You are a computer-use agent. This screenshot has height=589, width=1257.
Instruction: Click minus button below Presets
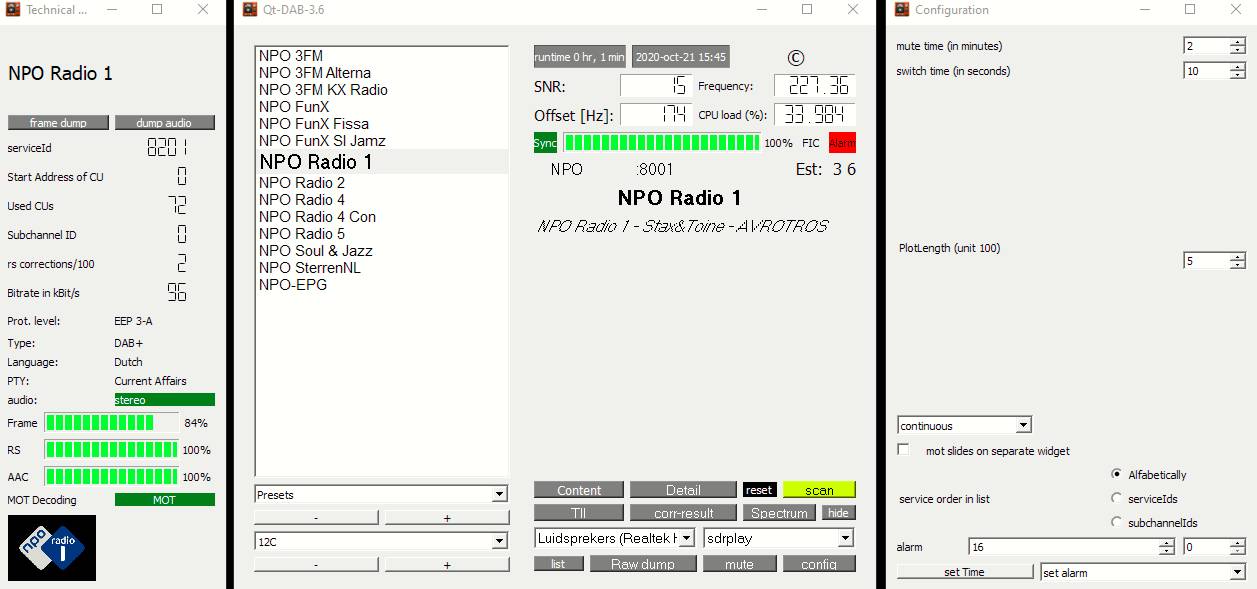coord(316,518)
